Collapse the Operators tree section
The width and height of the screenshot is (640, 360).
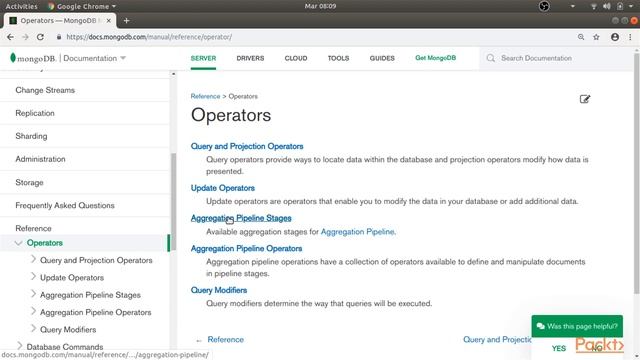pos(18,243)
